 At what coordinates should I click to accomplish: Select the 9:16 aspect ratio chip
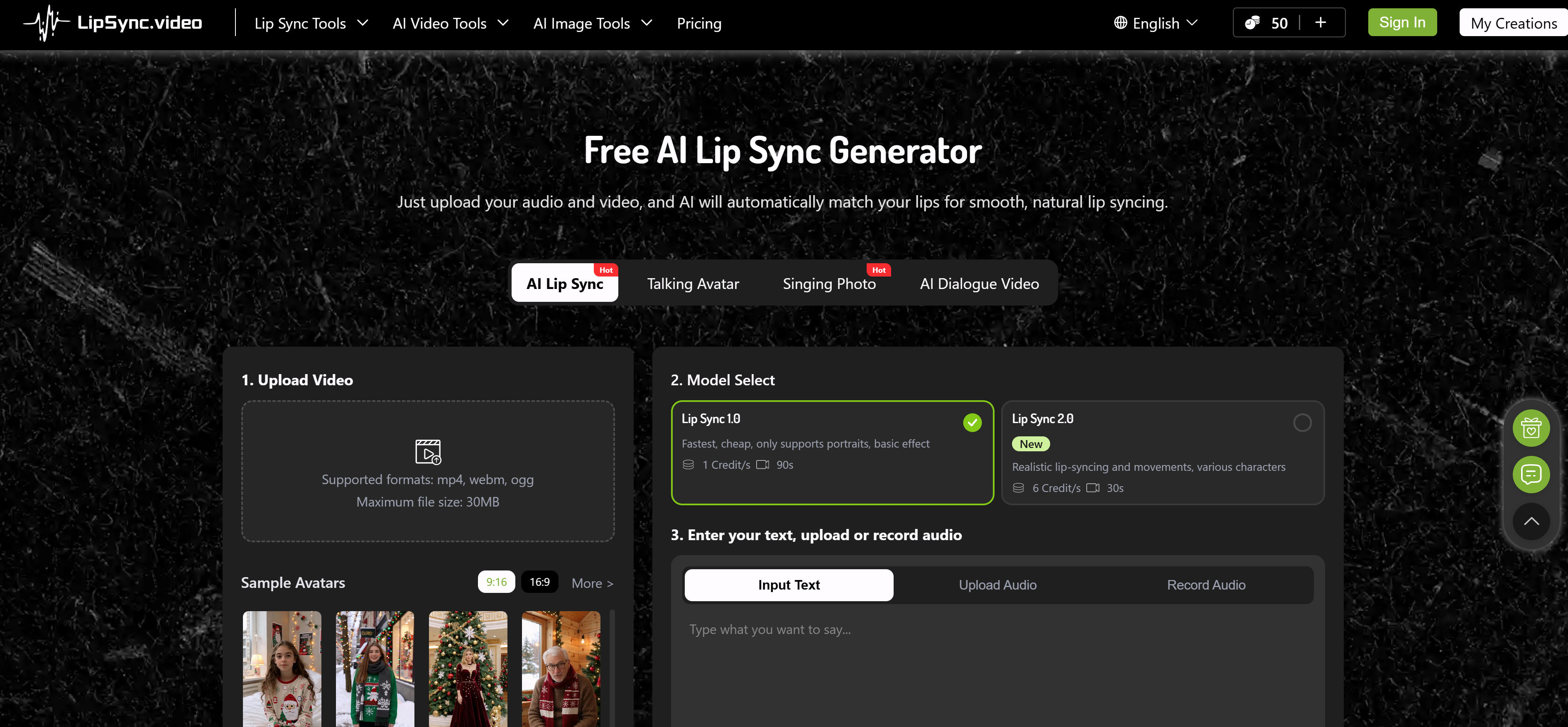(496, 582)
